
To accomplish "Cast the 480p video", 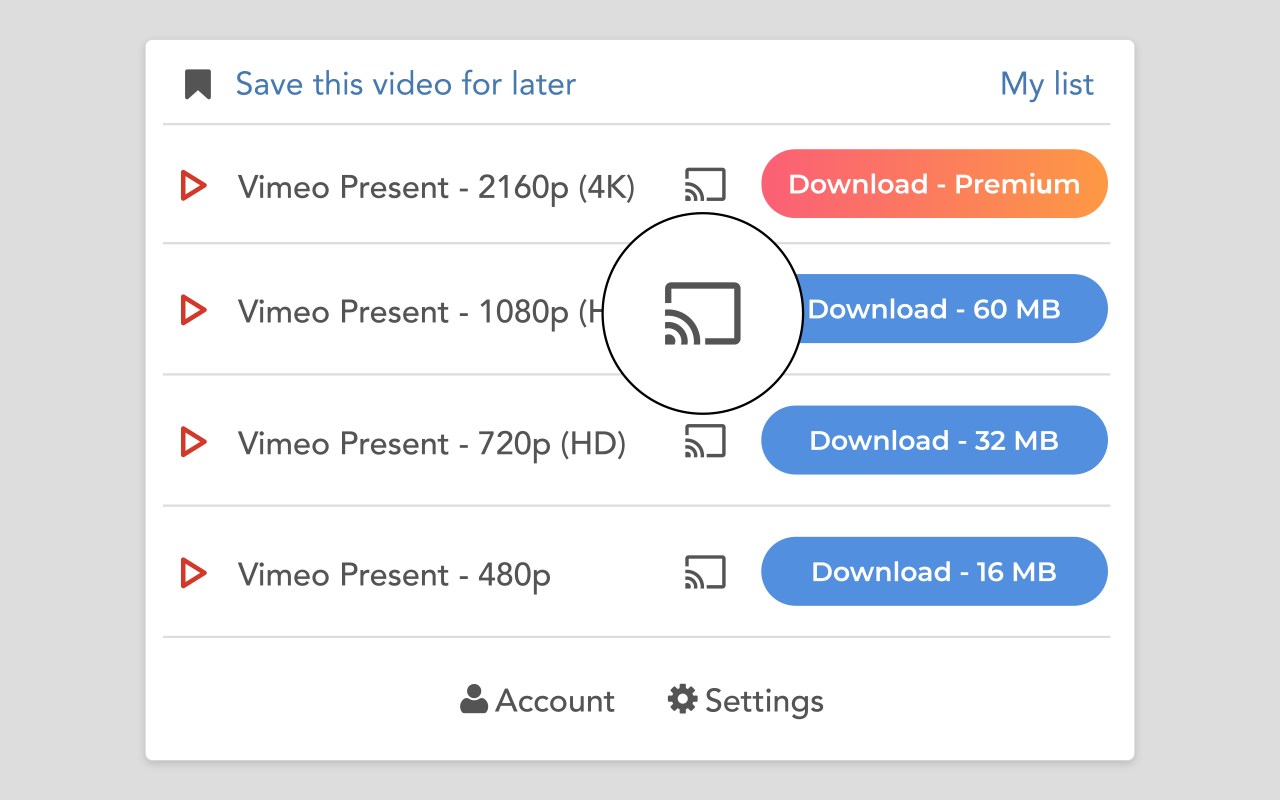I will tap(705, 573).
